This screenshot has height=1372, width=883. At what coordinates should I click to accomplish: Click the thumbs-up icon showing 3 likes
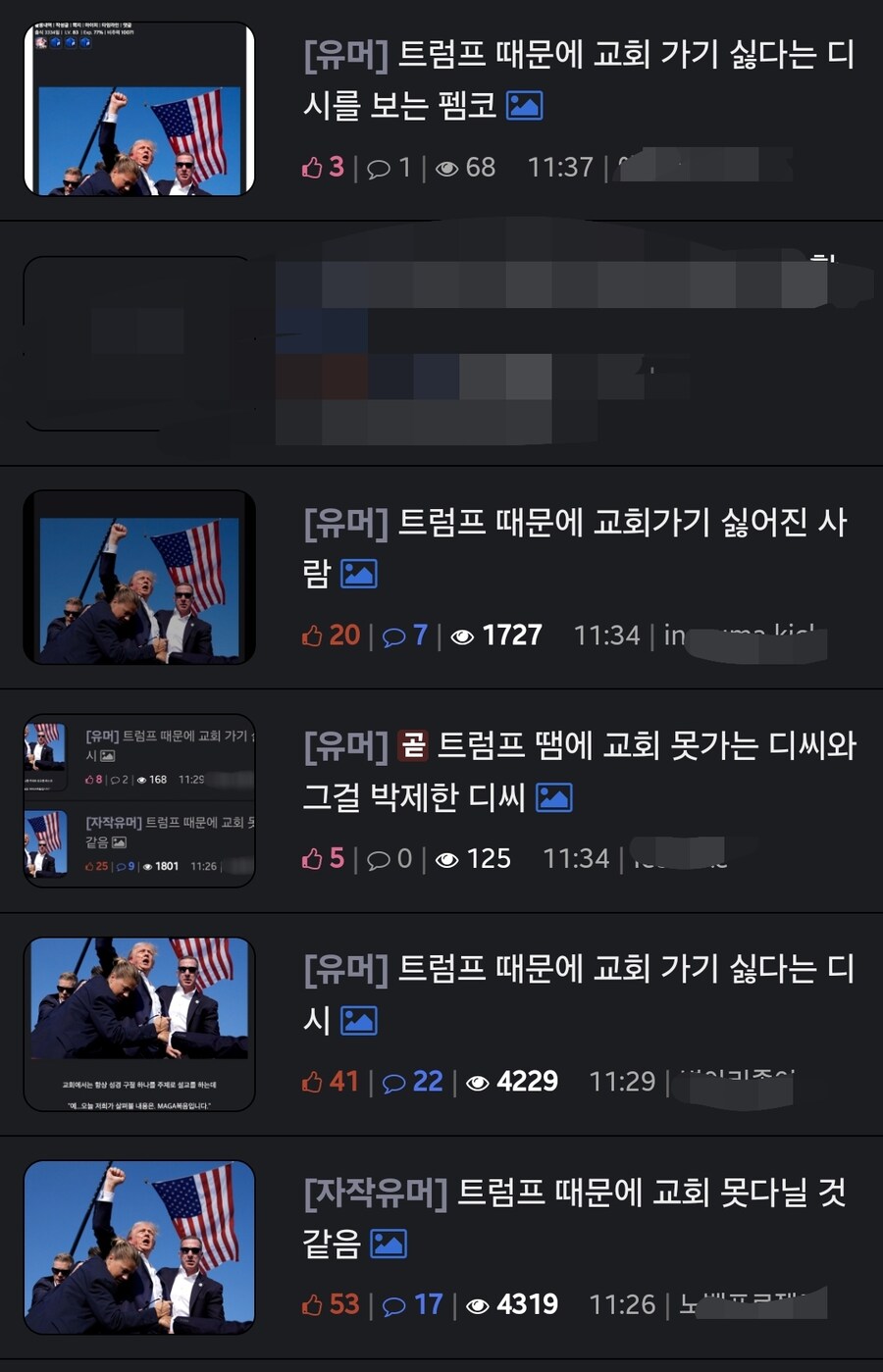coord(312,168)
